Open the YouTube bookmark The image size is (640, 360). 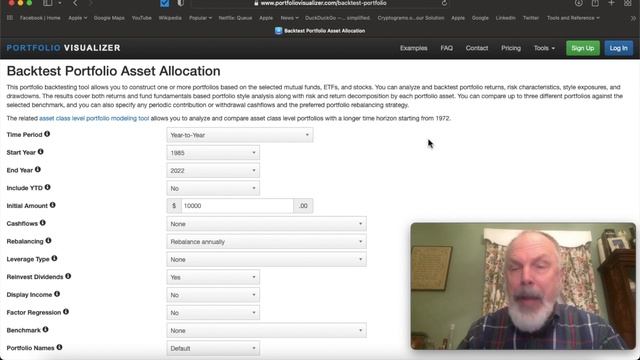tap(142, 18)
